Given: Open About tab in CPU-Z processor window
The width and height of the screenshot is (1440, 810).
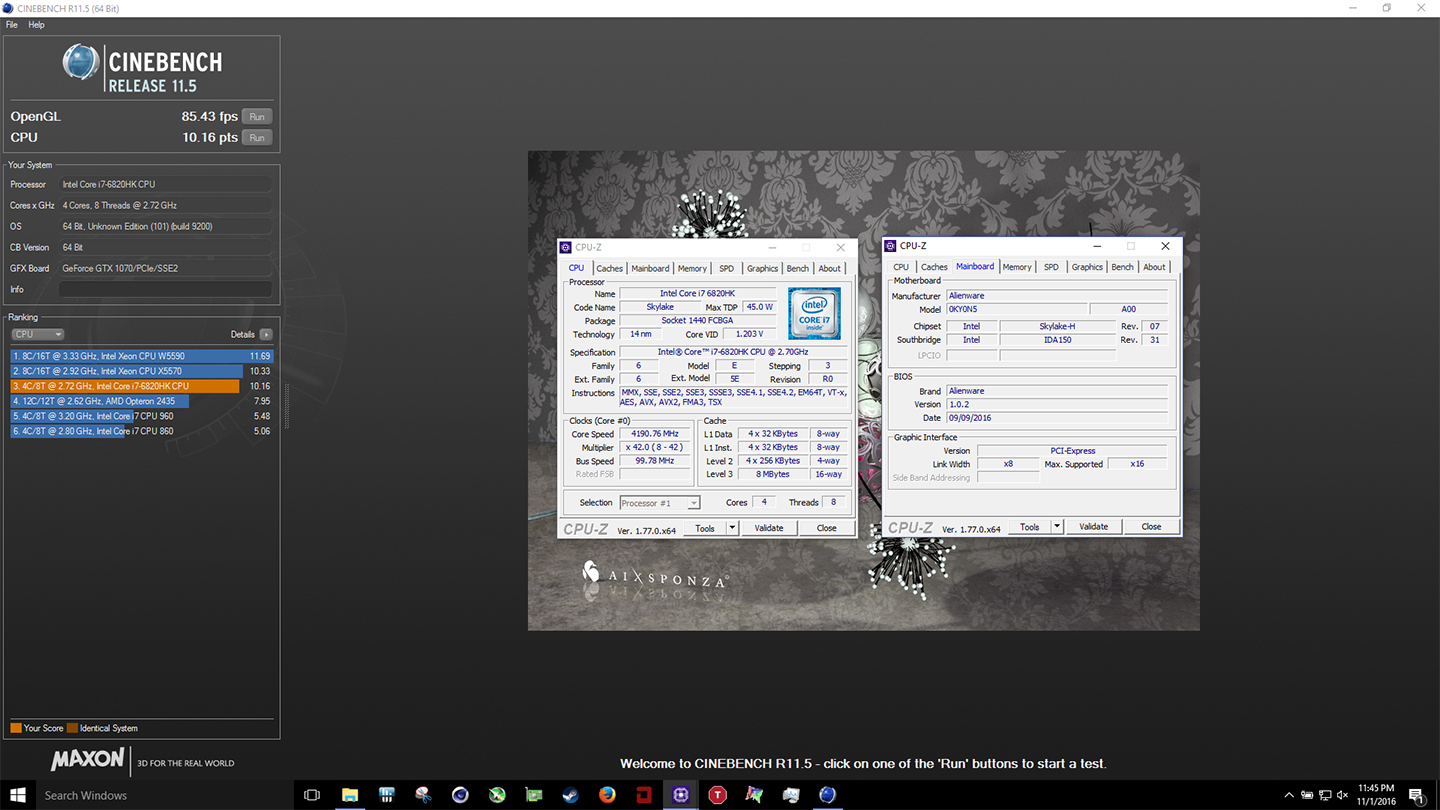Looking at the screenshot, I should click(830, 268).
